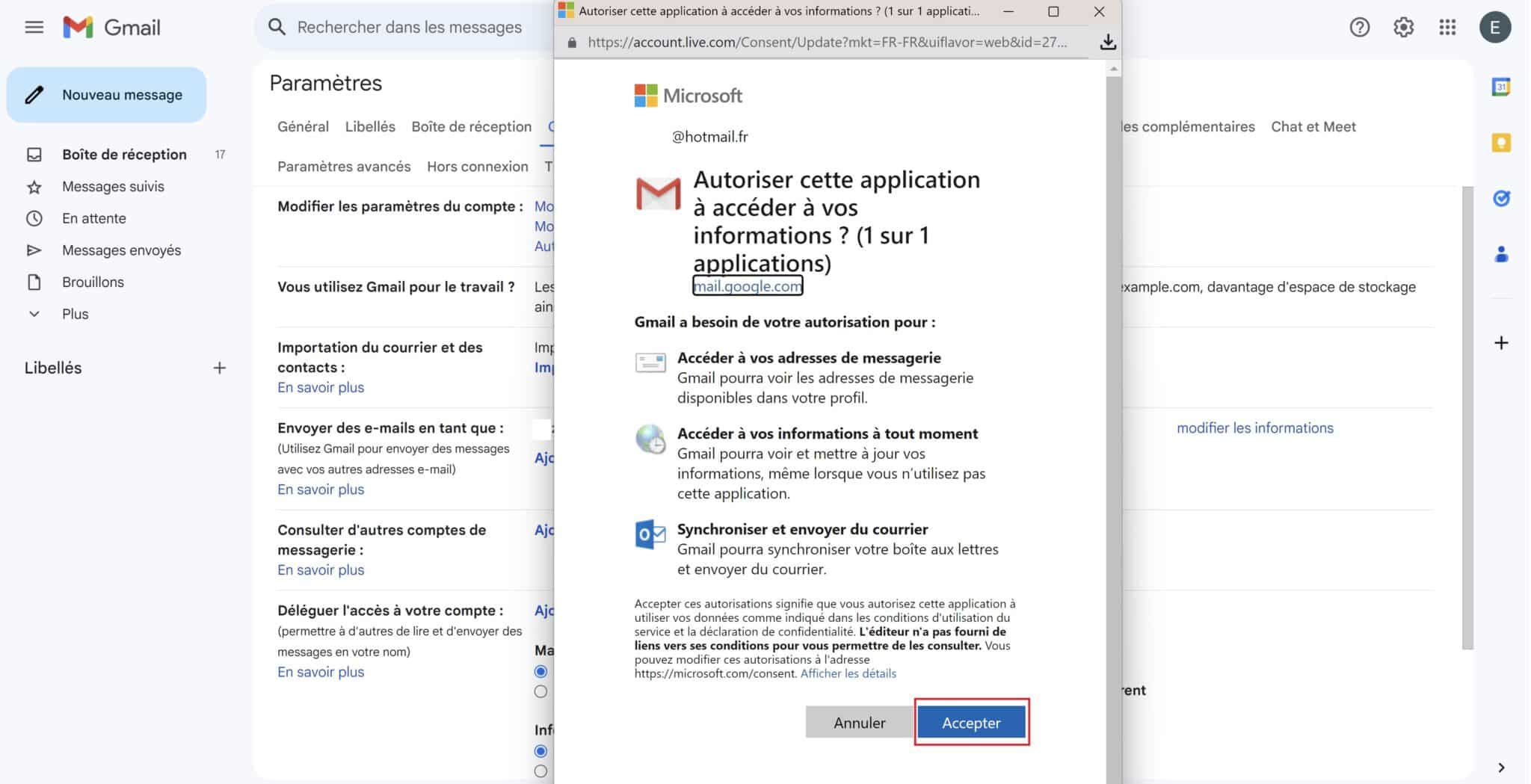
Task: Open En savoir plus under Consulter d'autres comptes
Action: tap(321, 570)
